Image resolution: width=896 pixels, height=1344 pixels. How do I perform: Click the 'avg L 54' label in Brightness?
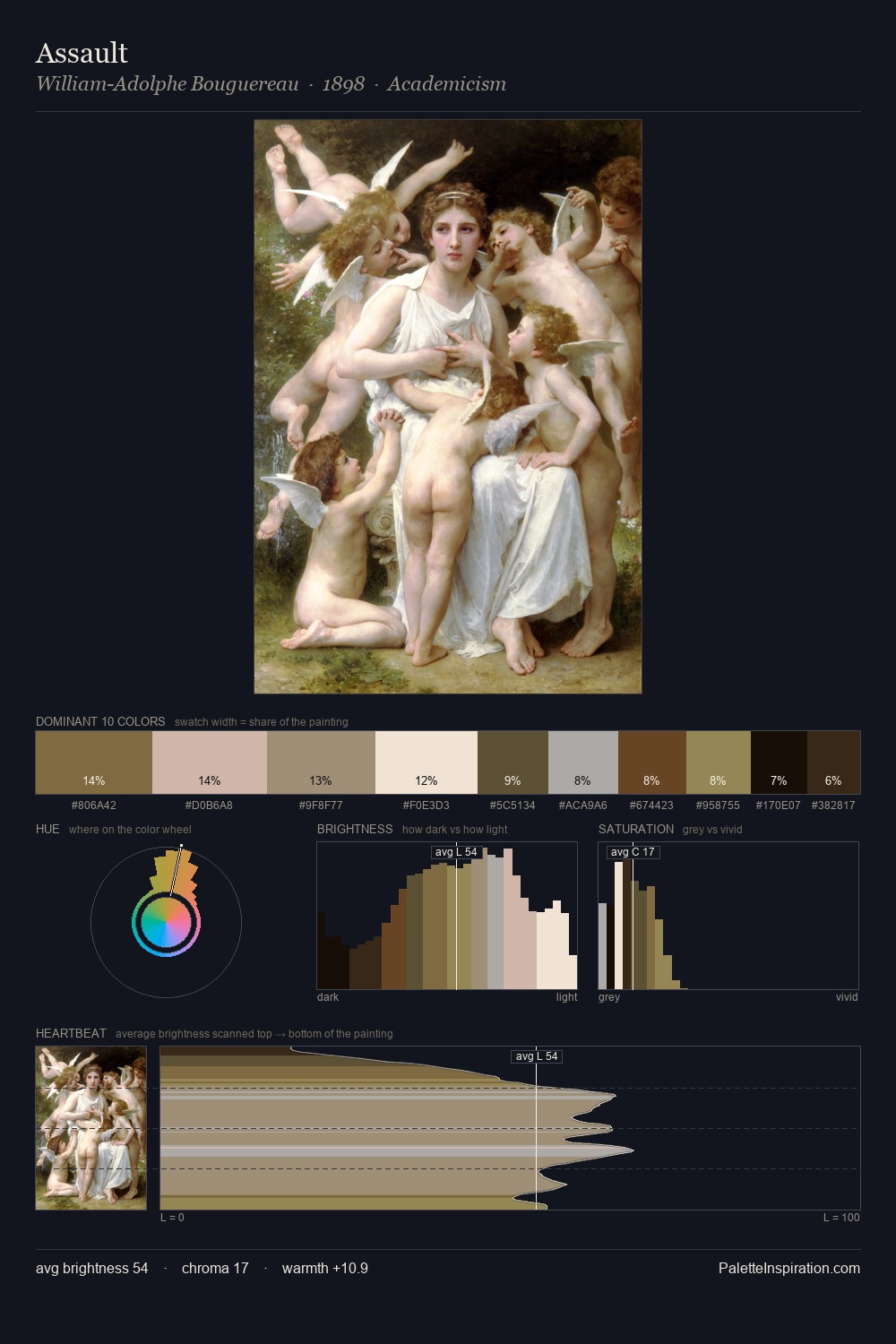coord(456,852)
